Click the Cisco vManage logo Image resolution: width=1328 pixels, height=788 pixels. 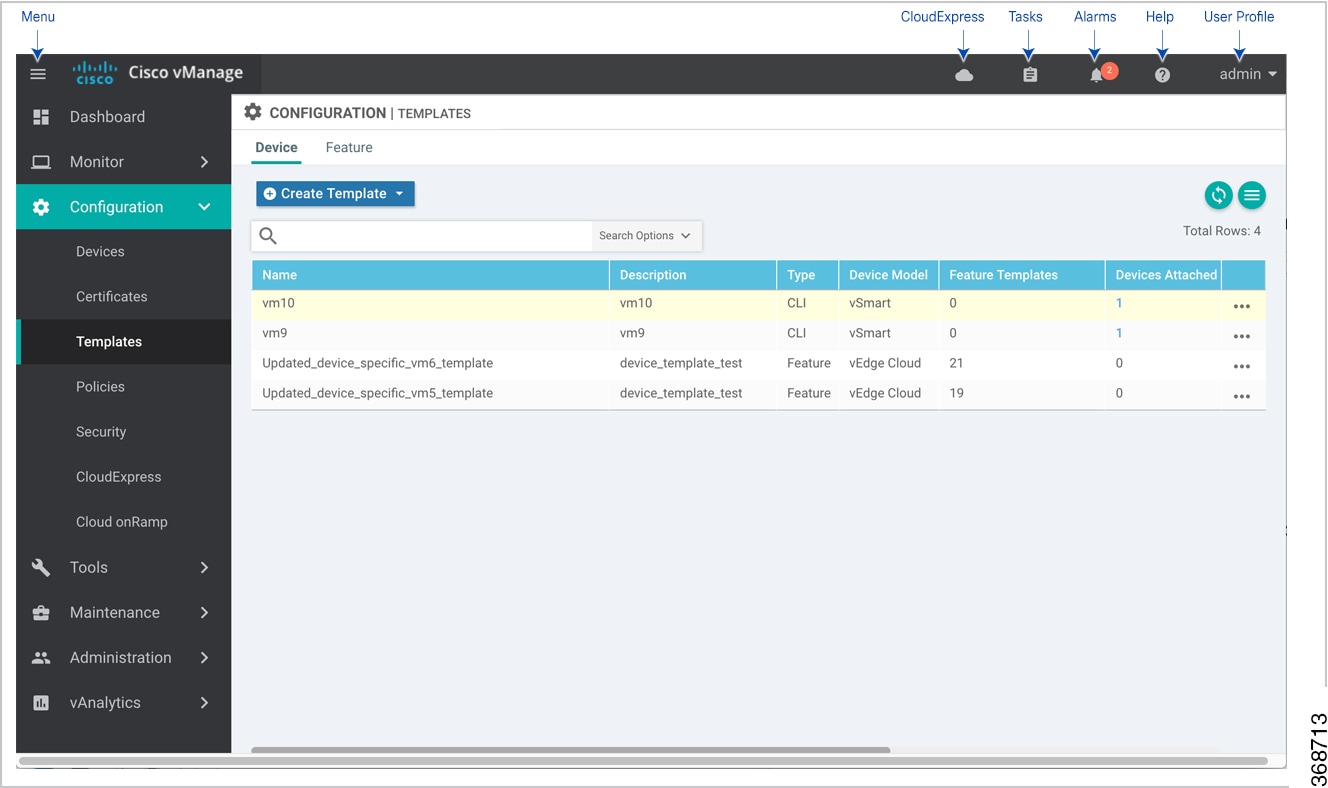tap(158, 73)
